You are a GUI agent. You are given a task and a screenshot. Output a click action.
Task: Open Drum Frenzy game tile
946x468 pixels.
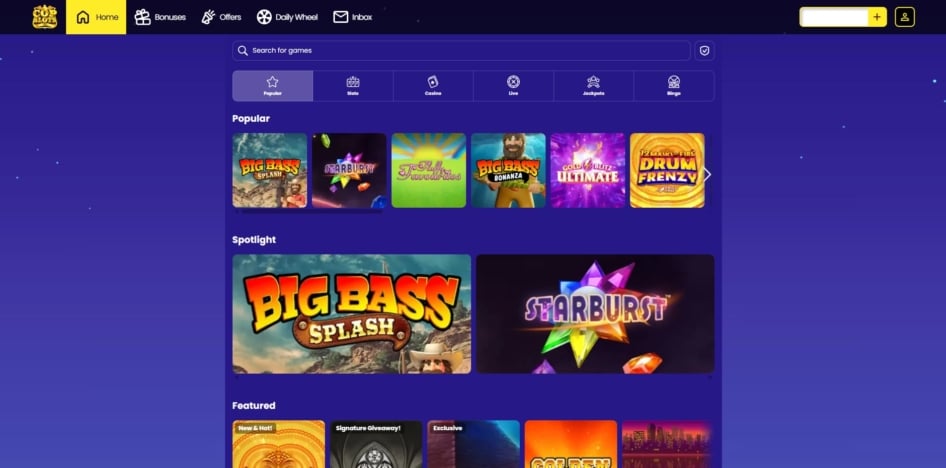pyautogui.click(x=667, y=170)
